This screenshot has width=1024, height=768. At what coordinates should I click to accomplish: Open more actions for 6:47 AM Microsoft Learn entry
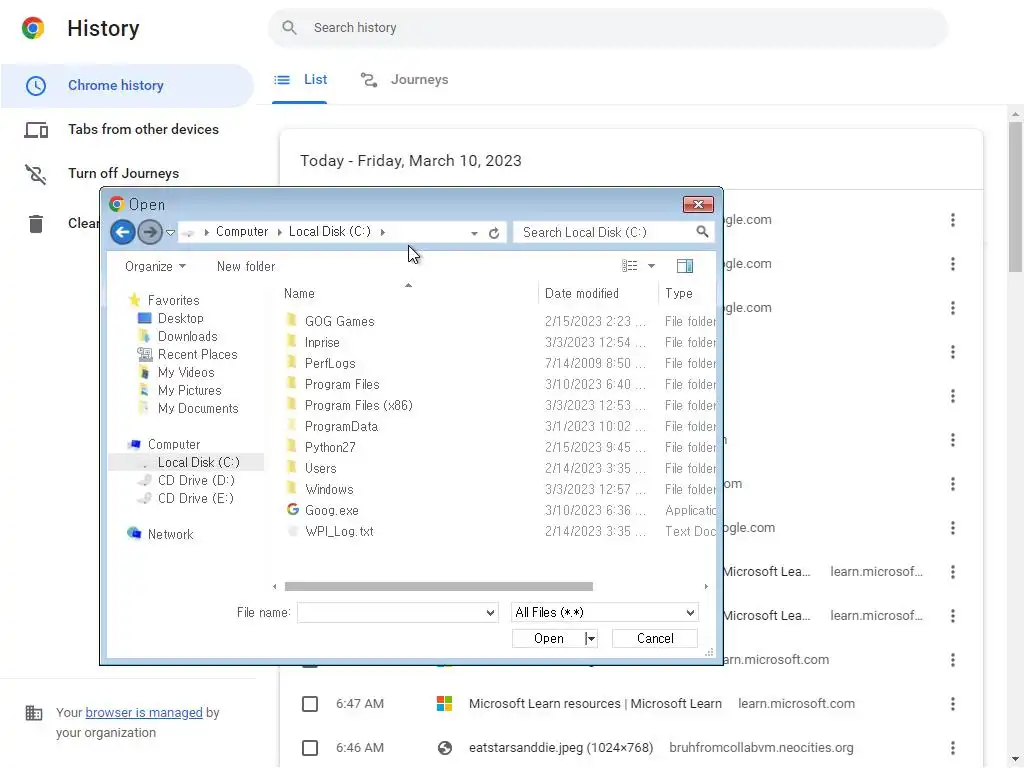(x=953, y=703)
